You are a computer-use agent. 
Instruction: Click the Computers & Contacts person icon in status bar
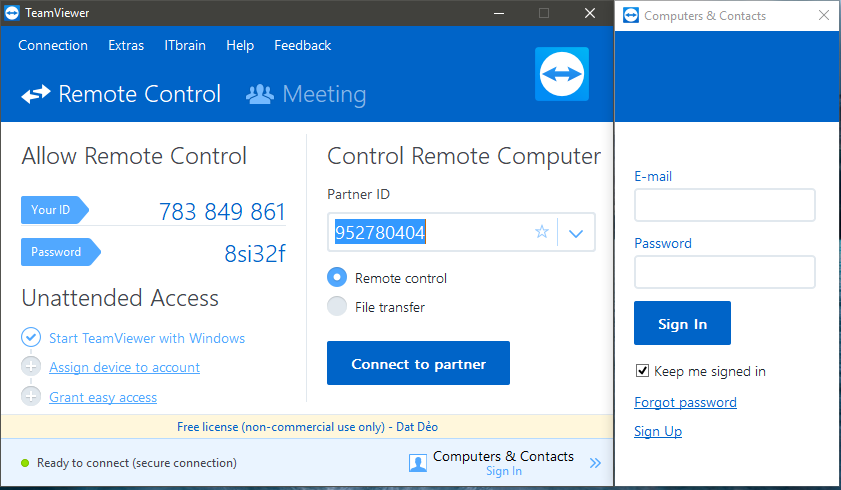(x=418, y=463)
